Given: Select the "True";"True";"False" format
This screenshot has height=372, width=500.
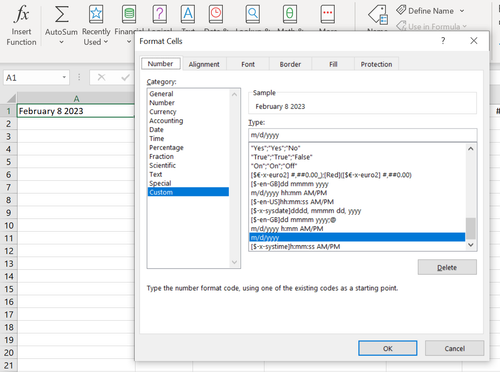Looking at the screenshot, I should click(x=357, y=157).
